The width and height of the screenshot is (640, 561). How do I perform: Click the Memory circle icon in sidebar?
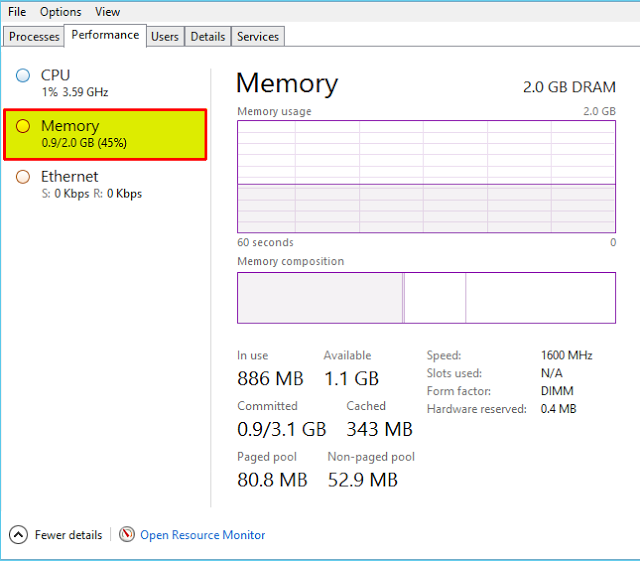tap(23, 126)
